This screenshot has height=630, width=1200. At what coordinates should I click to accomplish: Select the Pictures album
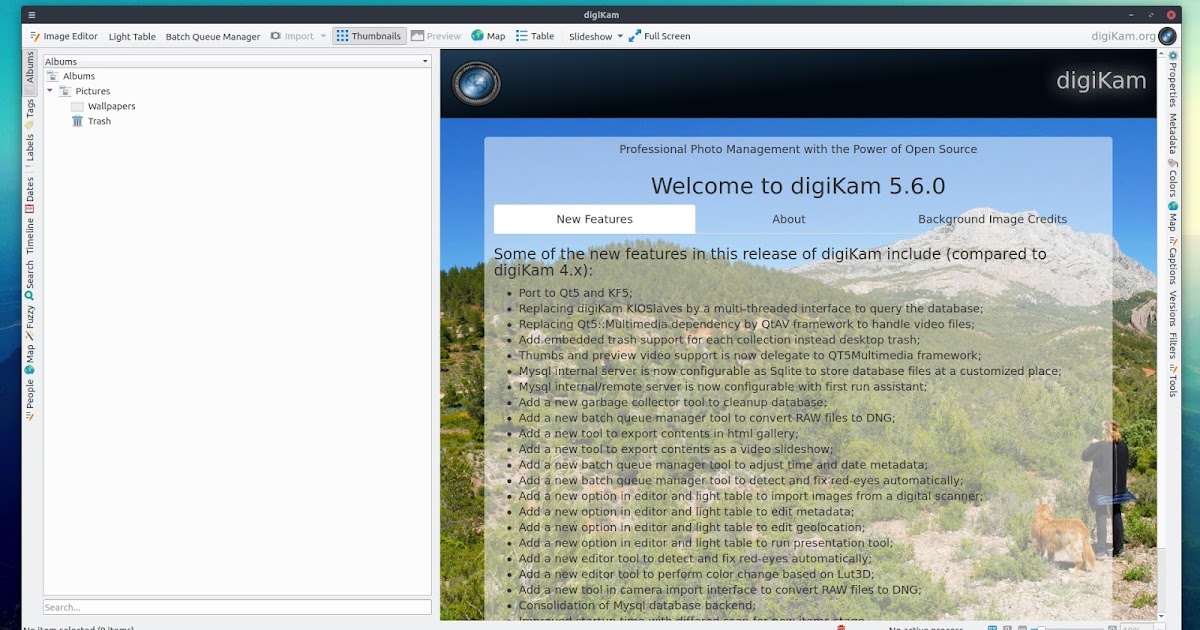pyautogui.click(x=93, y=91)
